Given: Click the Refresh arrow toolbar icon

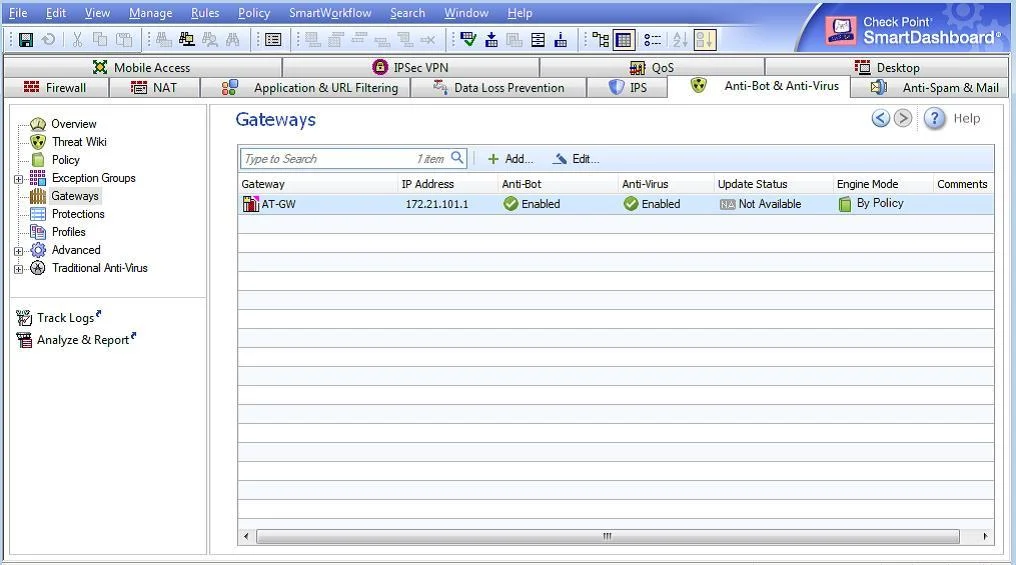Looking at the screenshot, I should click(x=48, y=40).
